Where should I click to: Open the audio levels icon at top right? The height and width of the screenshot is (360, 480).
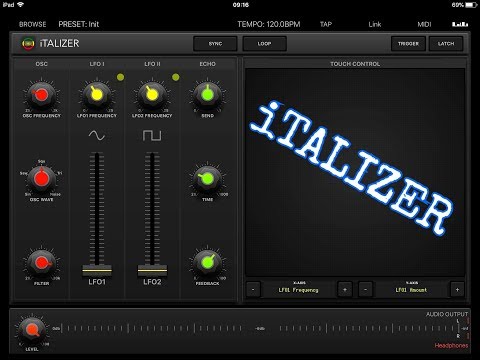(x=460, y=24)
